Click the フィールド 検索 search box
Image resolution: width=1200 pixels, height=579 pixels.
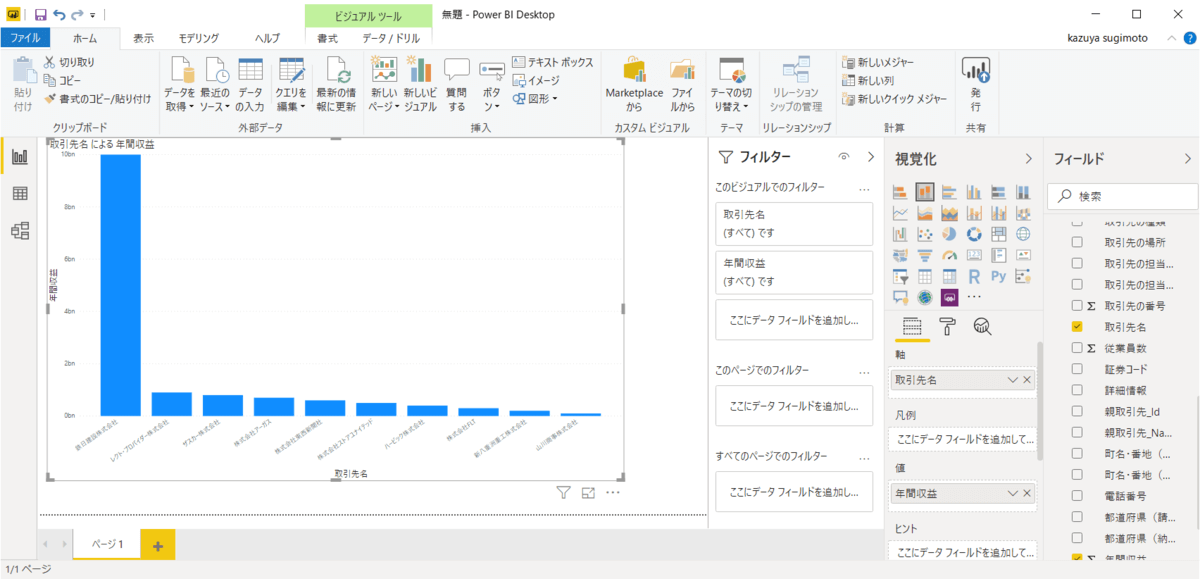click(1120, 196)
